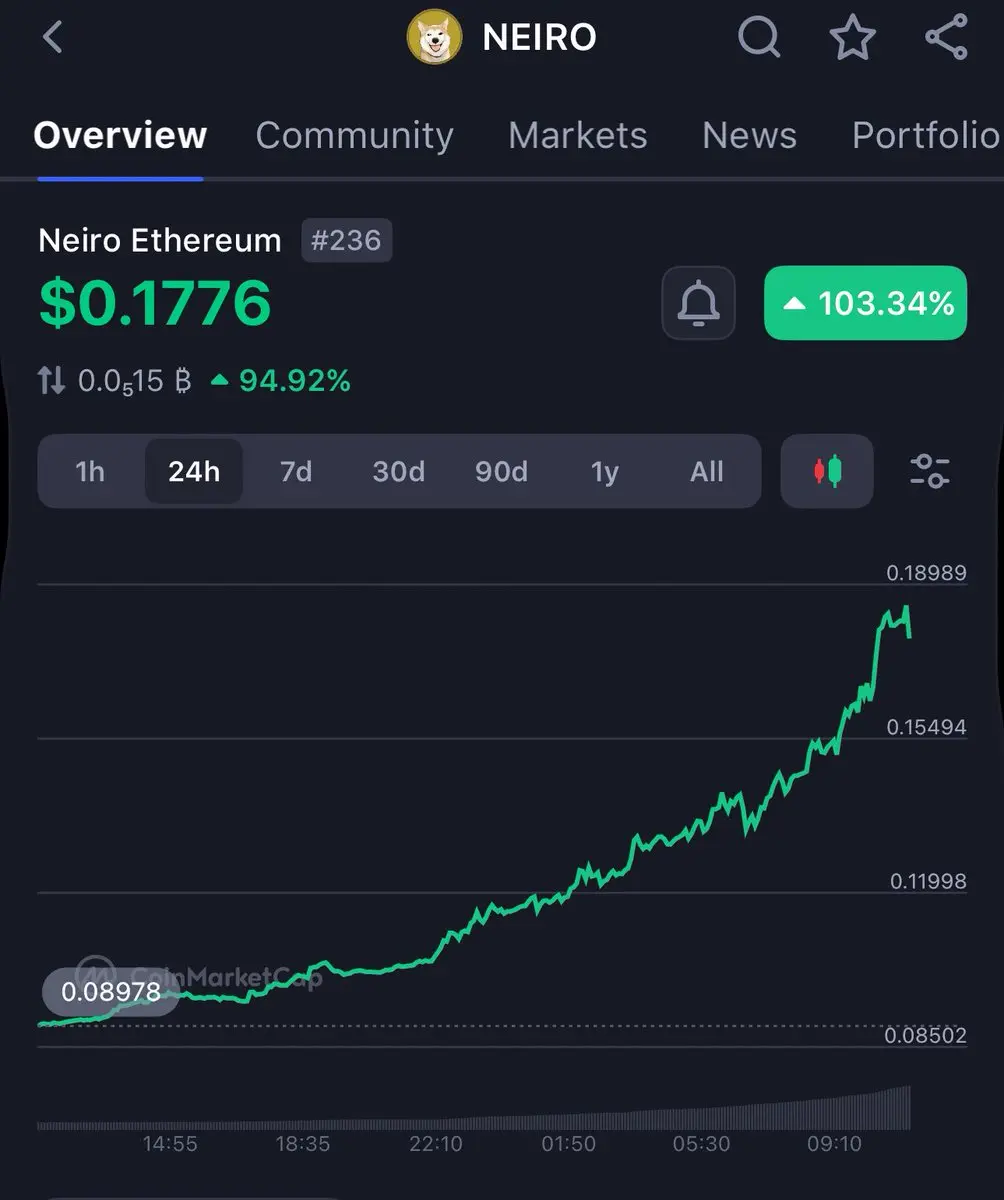Swap currency with BTC price arrows icon
The image size is (1004, 1200).
52,381
